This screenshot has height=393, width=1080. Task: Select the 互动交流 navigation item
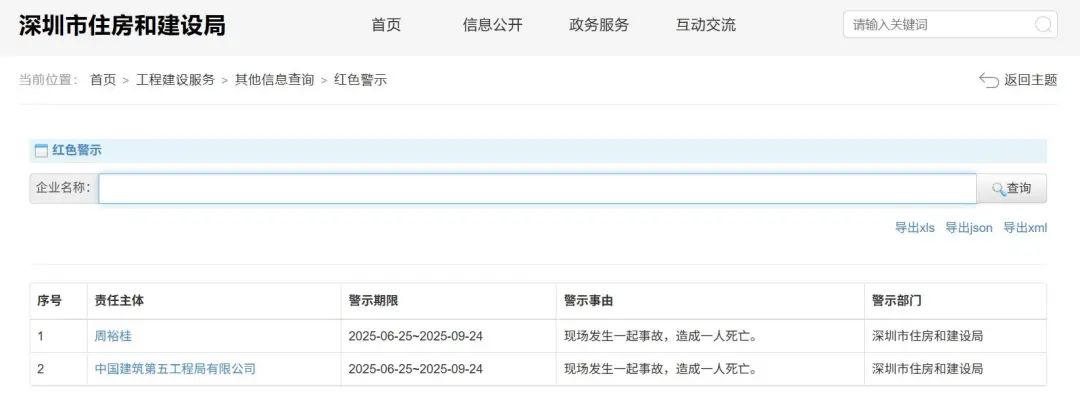[706, 25]
